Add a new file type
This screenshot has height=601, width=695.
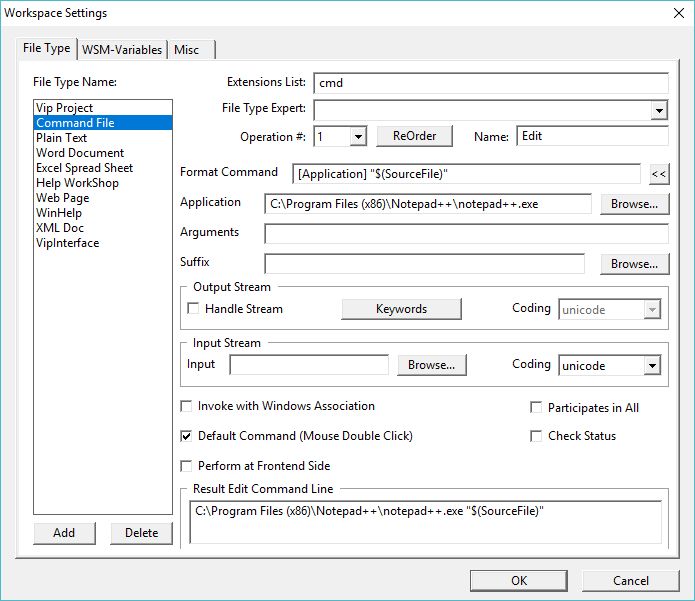[64, 533]
